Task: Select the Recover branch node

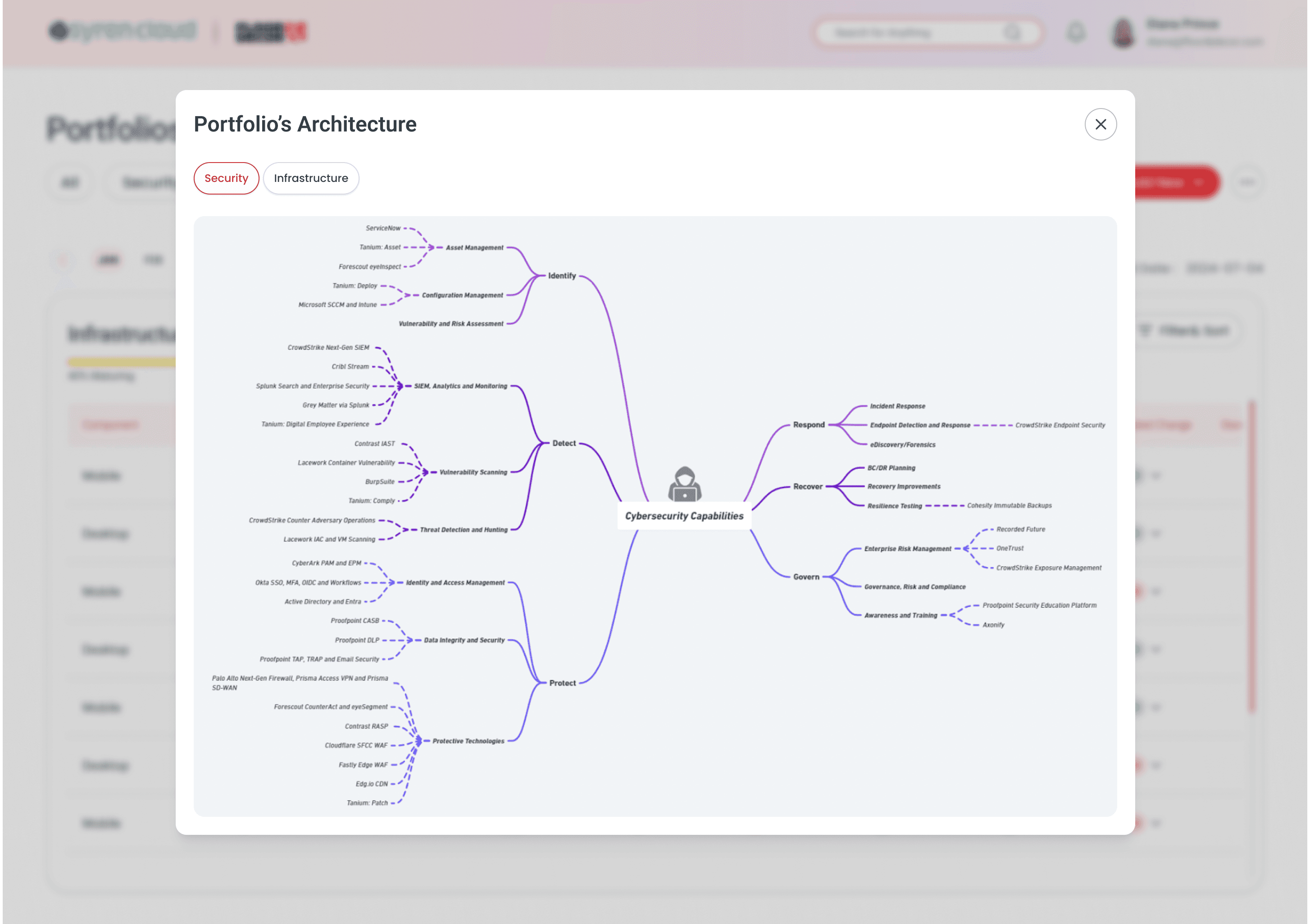Action: (808, 486)
